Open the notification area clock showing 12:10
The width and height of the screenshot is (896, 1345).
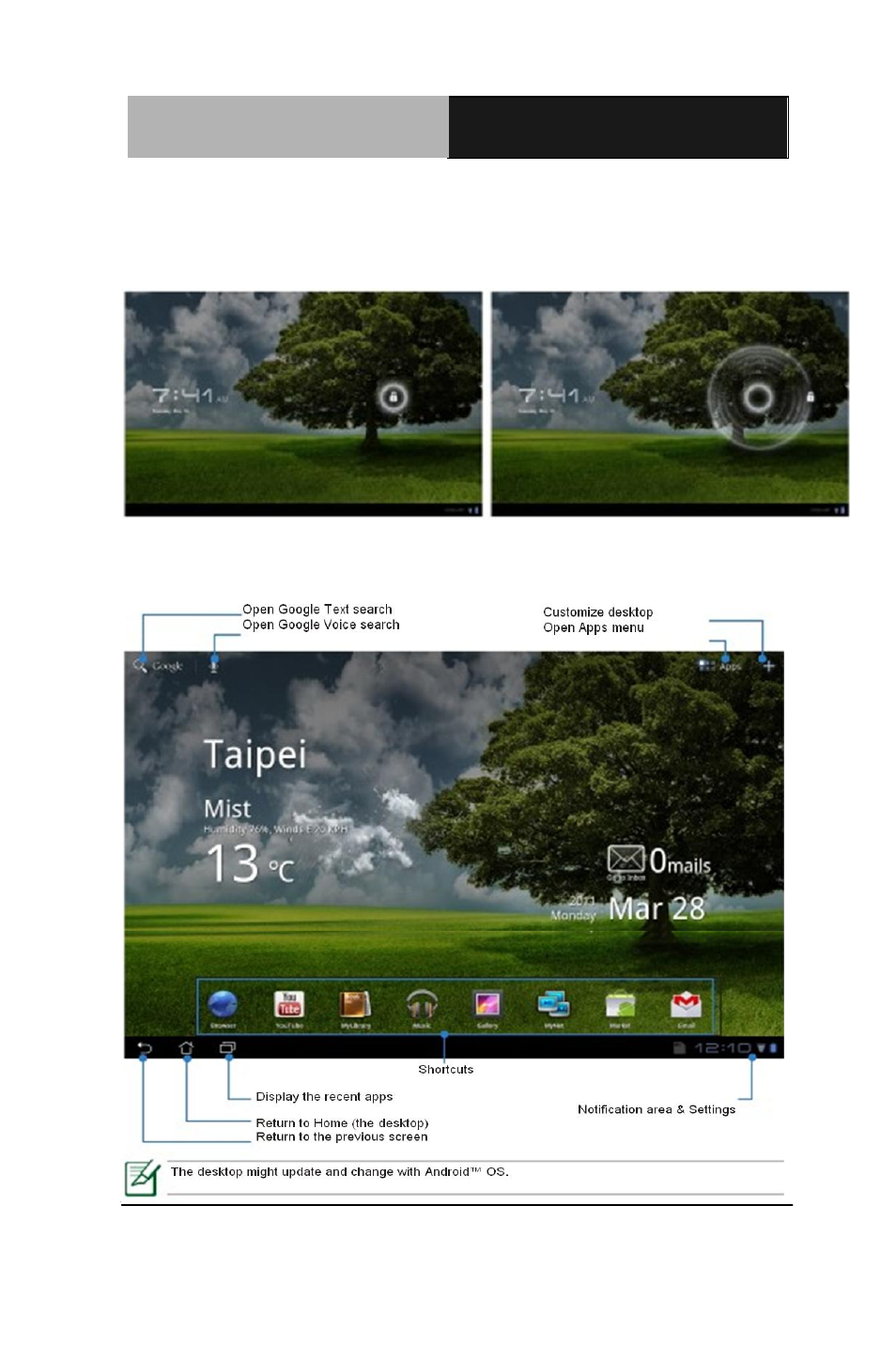click(722, 1048)
